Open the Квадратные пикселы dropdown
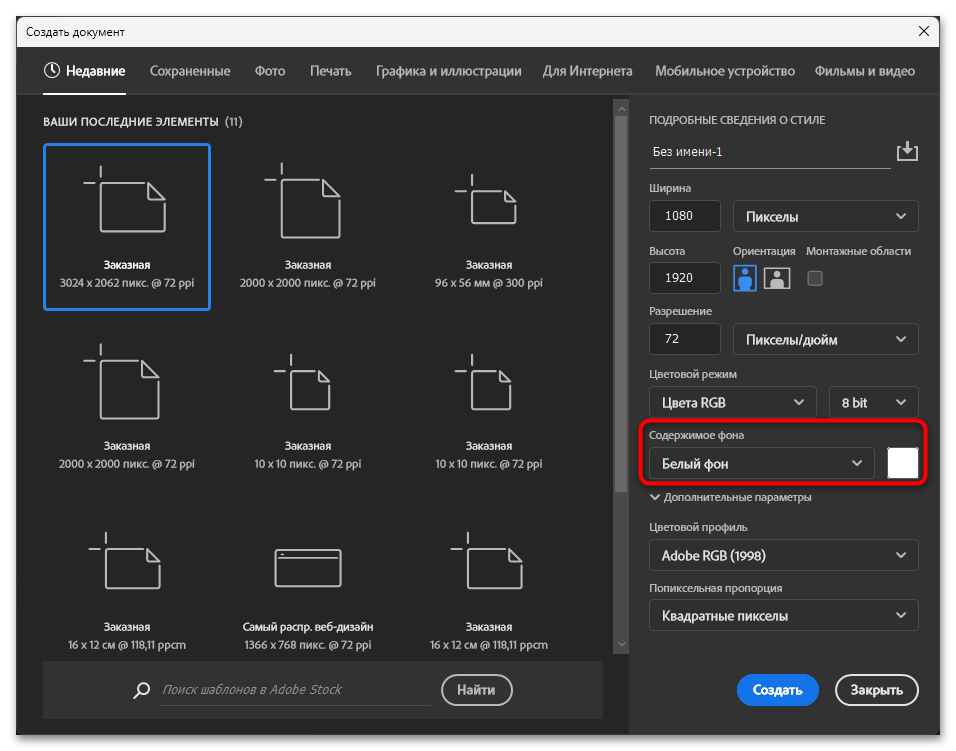 coord(783,615)
